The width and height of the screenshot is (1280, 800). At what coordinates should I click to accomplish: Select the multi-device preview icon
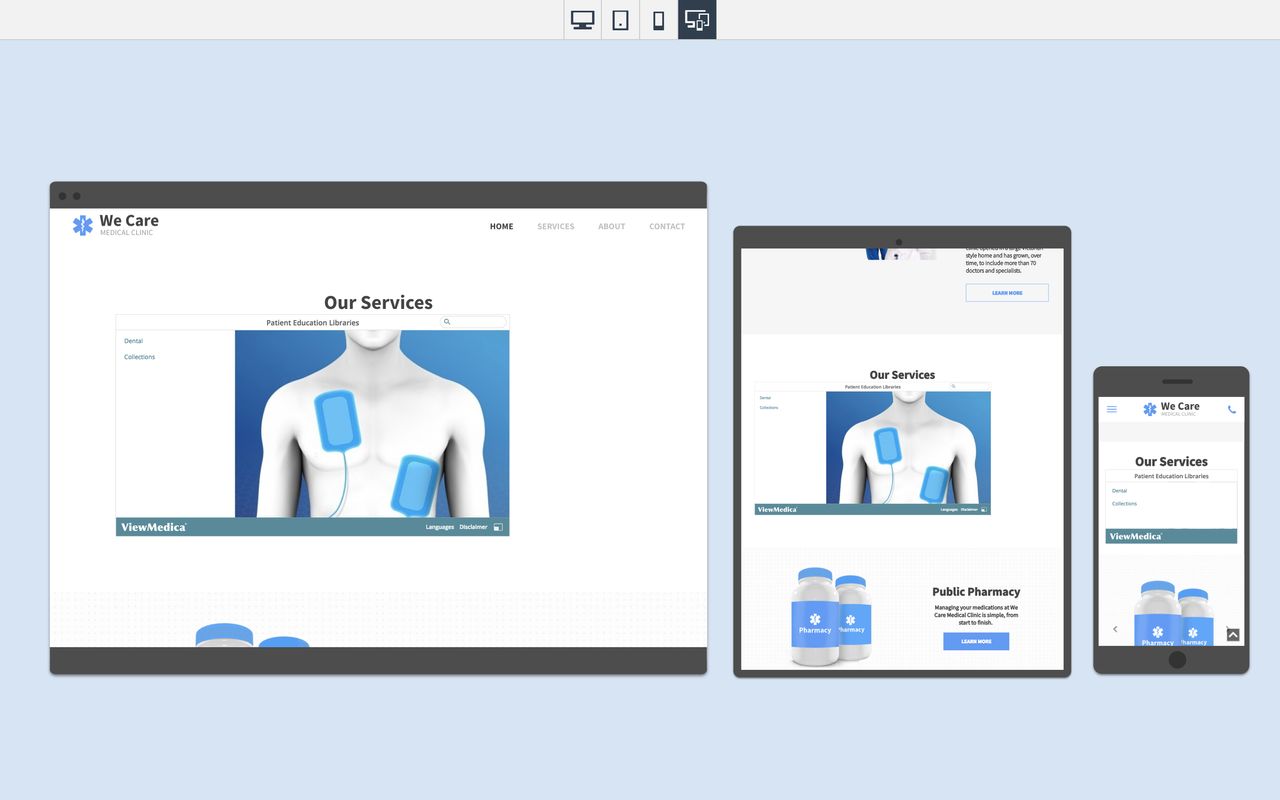click(x=696, y=19)
